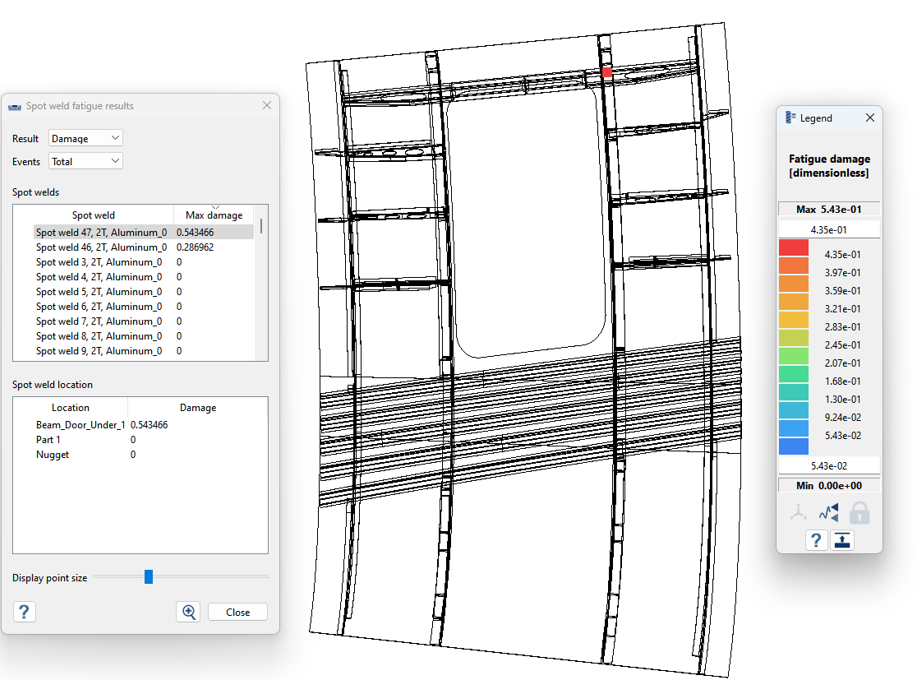Select Spot weld 3 row
Screen dimensions: 919x697
[x=101, y=262]
